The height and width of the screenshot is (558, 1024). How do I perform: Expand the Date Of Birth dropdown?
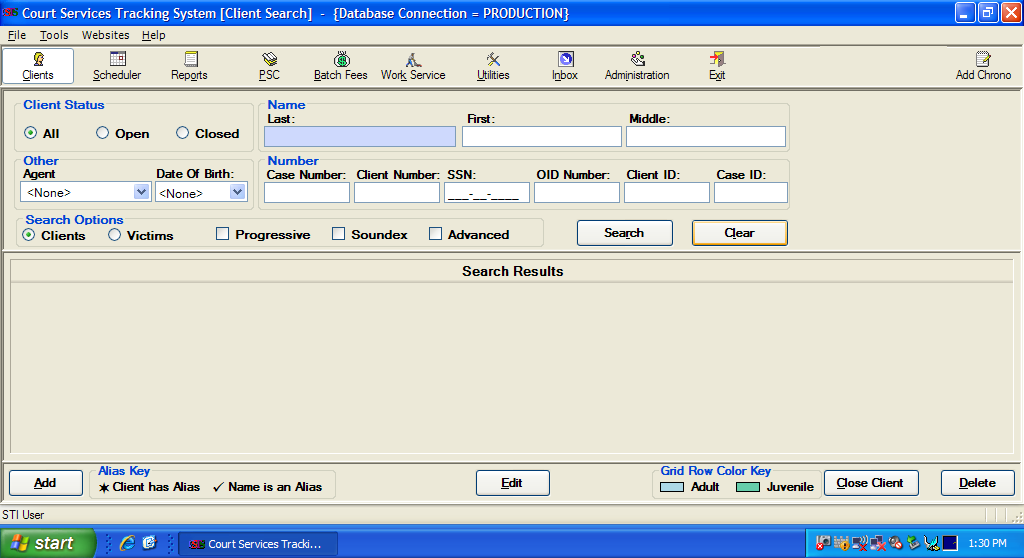[237, 192]
